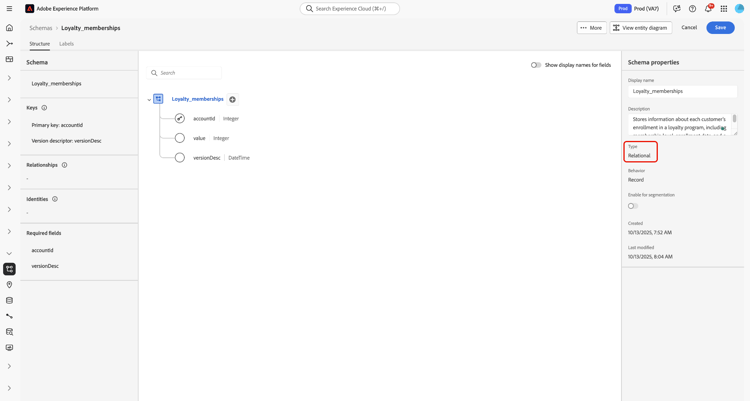Viewport: 750px width, 401px height.
Task: Click the info icon next to Relationships
Action: click(65, 165)
